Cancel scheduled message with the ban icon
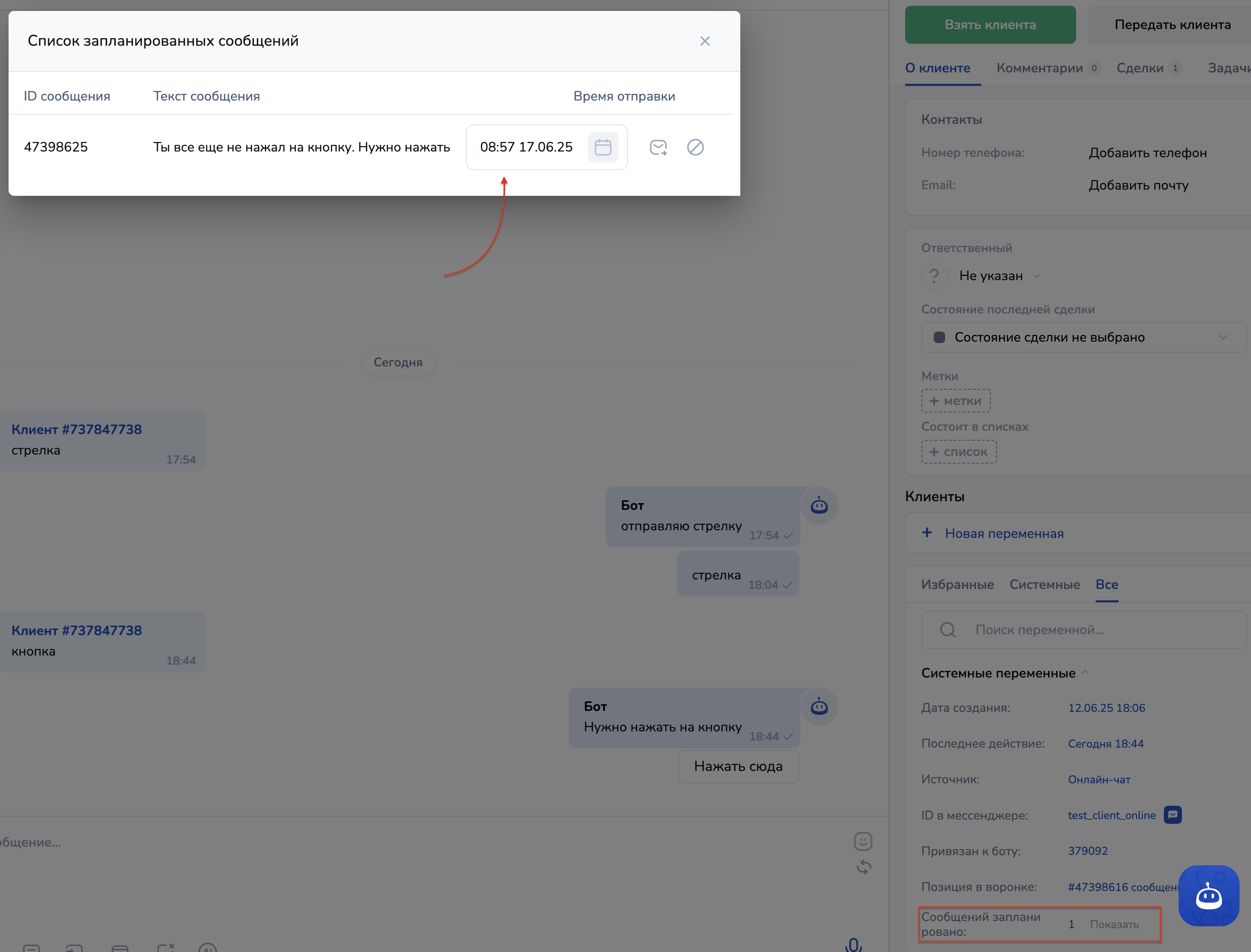Viewport: 1251px width, 952px height. pos(695,147)
